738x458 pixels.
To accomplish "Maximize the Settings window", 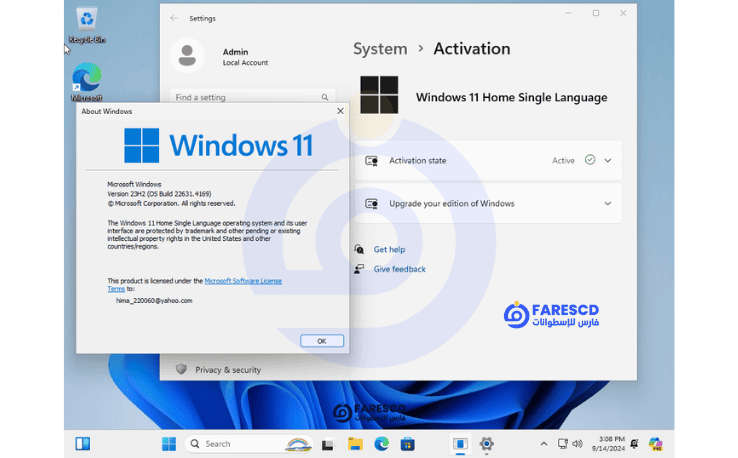I will (596, 13).
